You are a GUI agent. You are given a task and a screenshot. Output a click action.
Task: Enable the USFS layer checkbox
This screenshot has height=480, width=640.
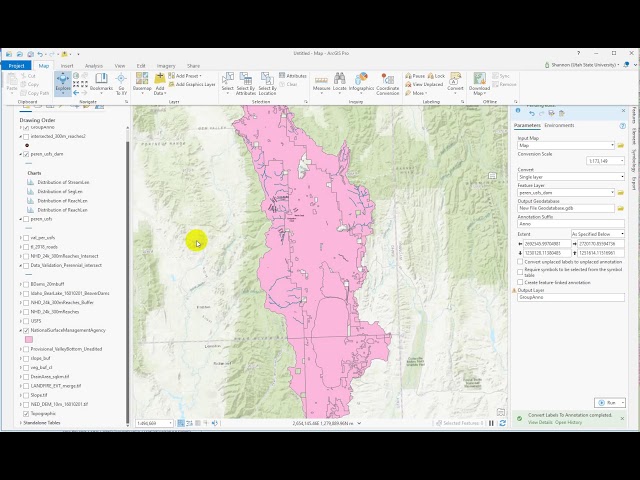coord(26,321)
